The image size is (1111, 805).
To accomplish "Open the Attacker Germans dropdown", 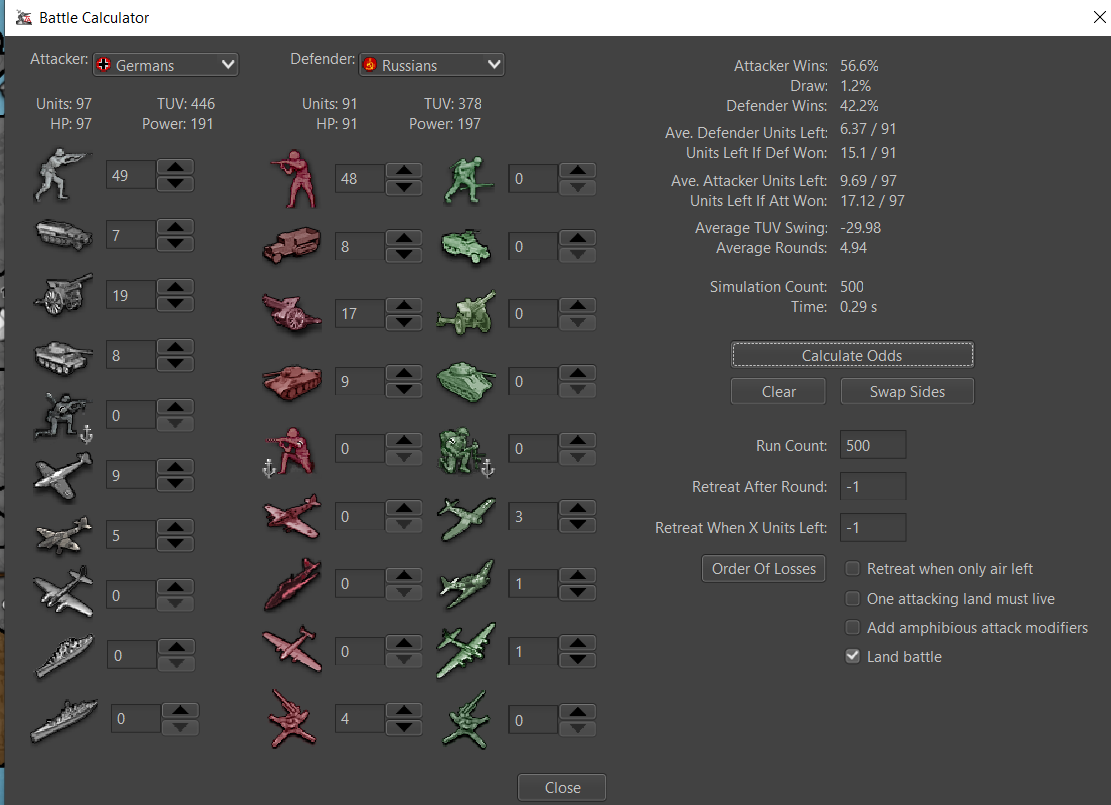I will [x=166, y=65].
